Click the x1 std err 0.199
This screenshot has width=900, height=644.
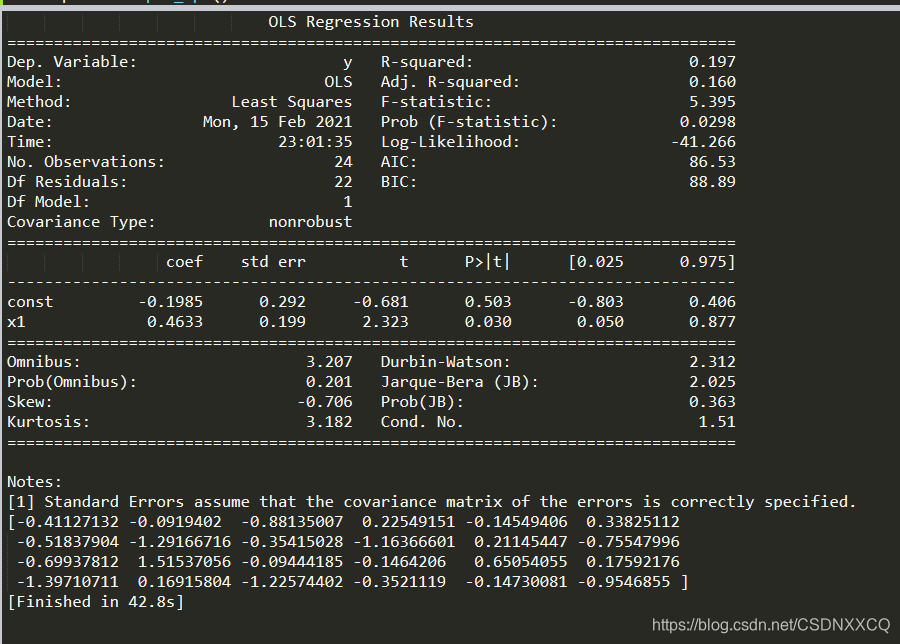click(x=282, y=322)
